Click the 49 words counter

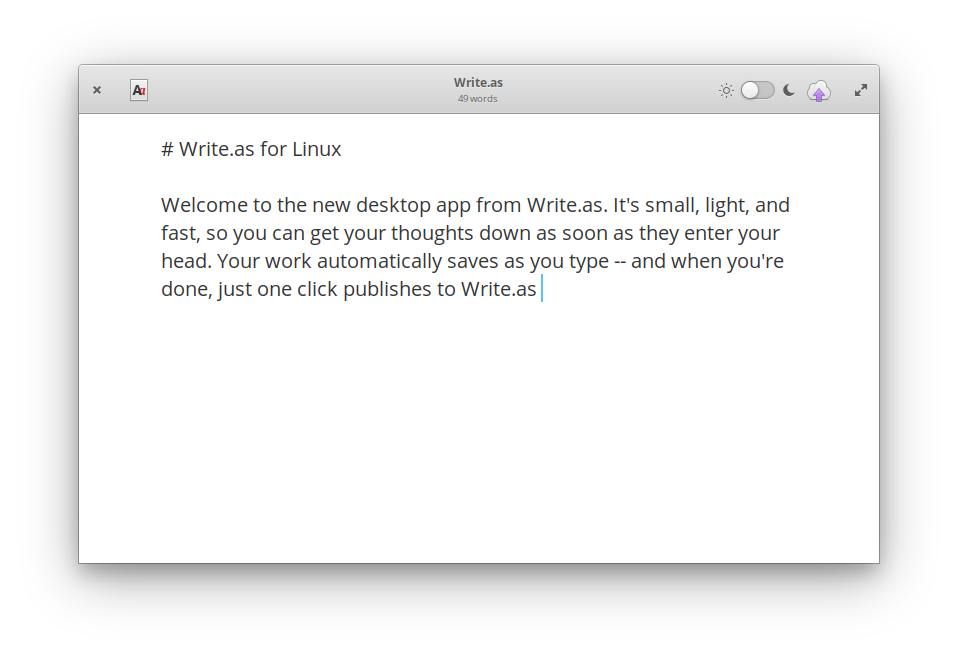click(x=478, y=99)
